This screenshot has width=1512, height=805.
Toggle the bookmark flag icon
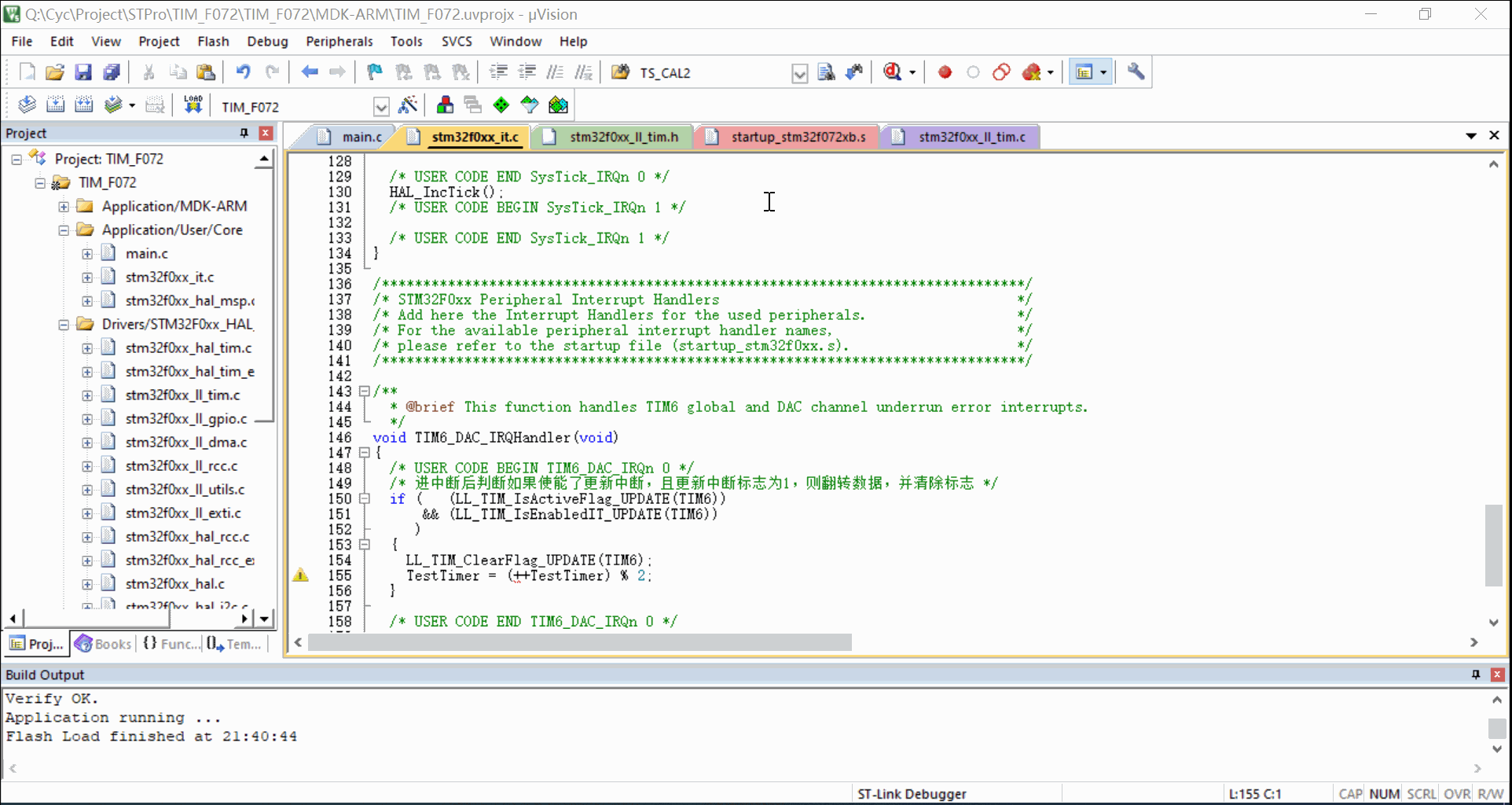click(374, 72)
